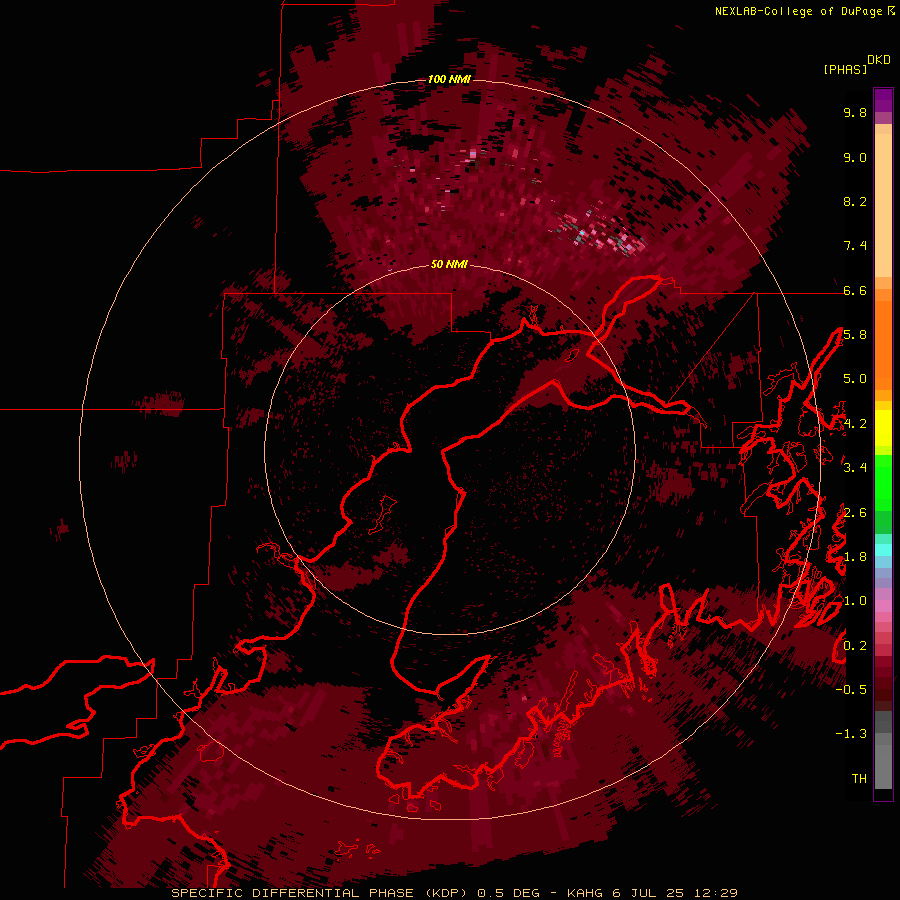The width and height of the screenshot is (900, 900).
Task: Click the 1.0 value on the color scale
Action: coord(855,601)
